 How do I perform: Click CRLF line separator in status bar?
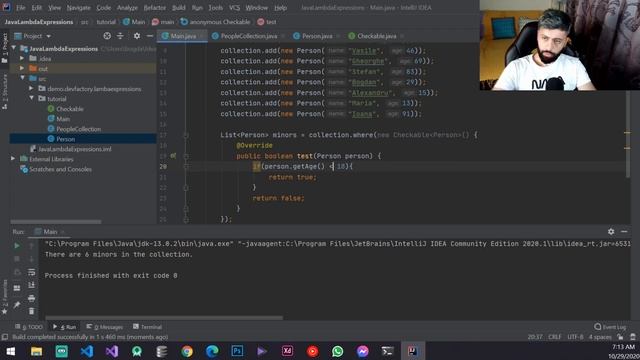555,337
